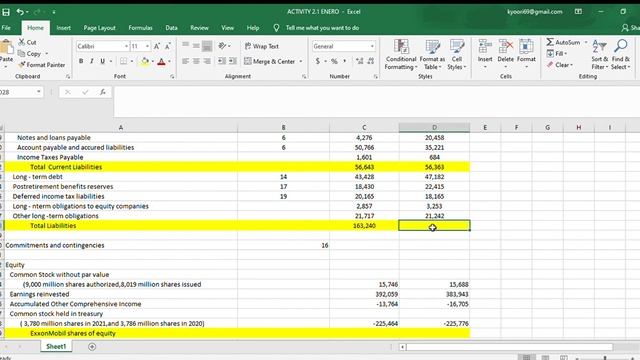
Task: Expand the Name Box dropdown arrow
Action: 39,92
